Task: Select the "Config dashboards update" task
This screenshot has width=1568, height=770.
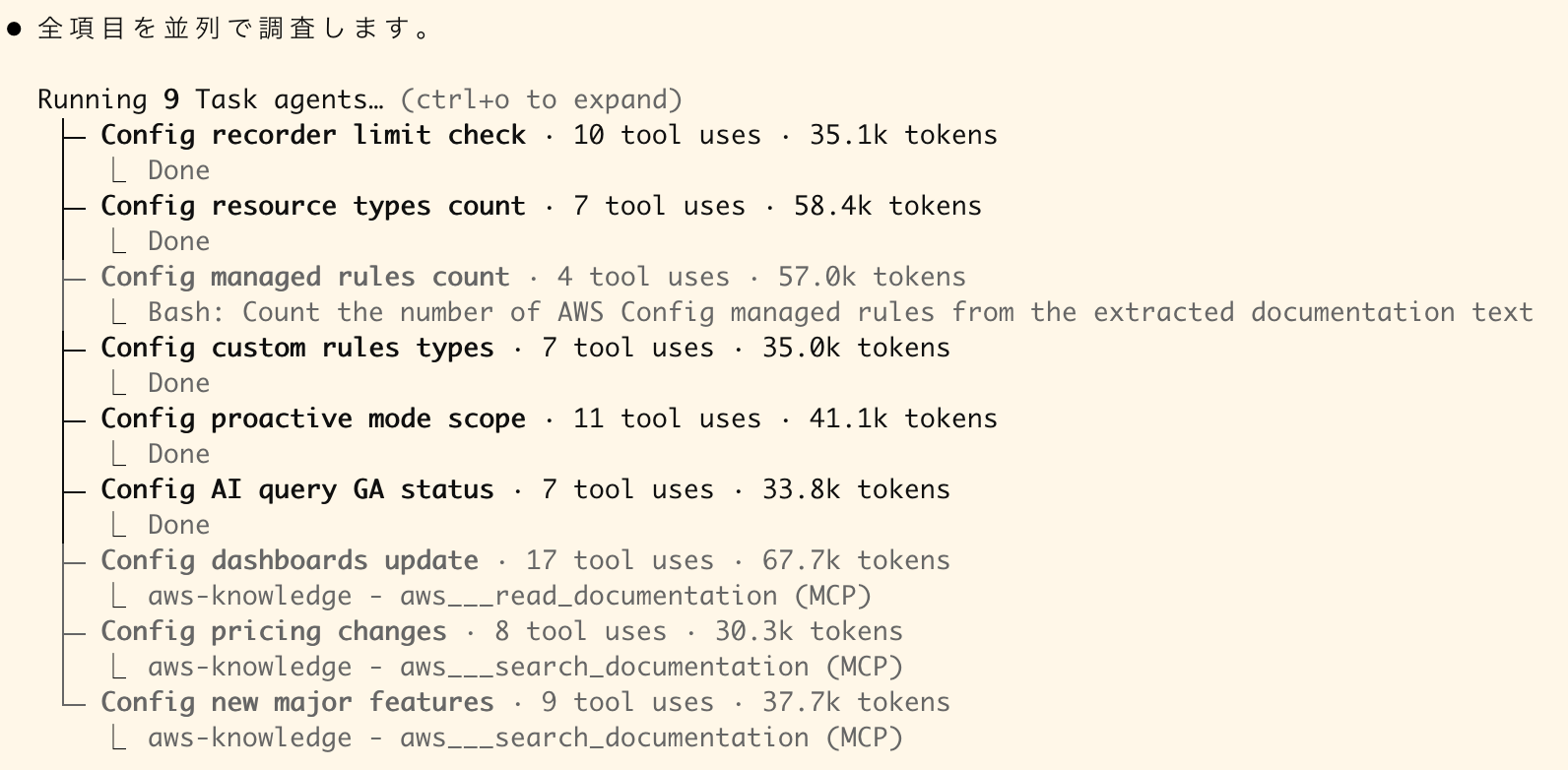Action: click(290, 560)
